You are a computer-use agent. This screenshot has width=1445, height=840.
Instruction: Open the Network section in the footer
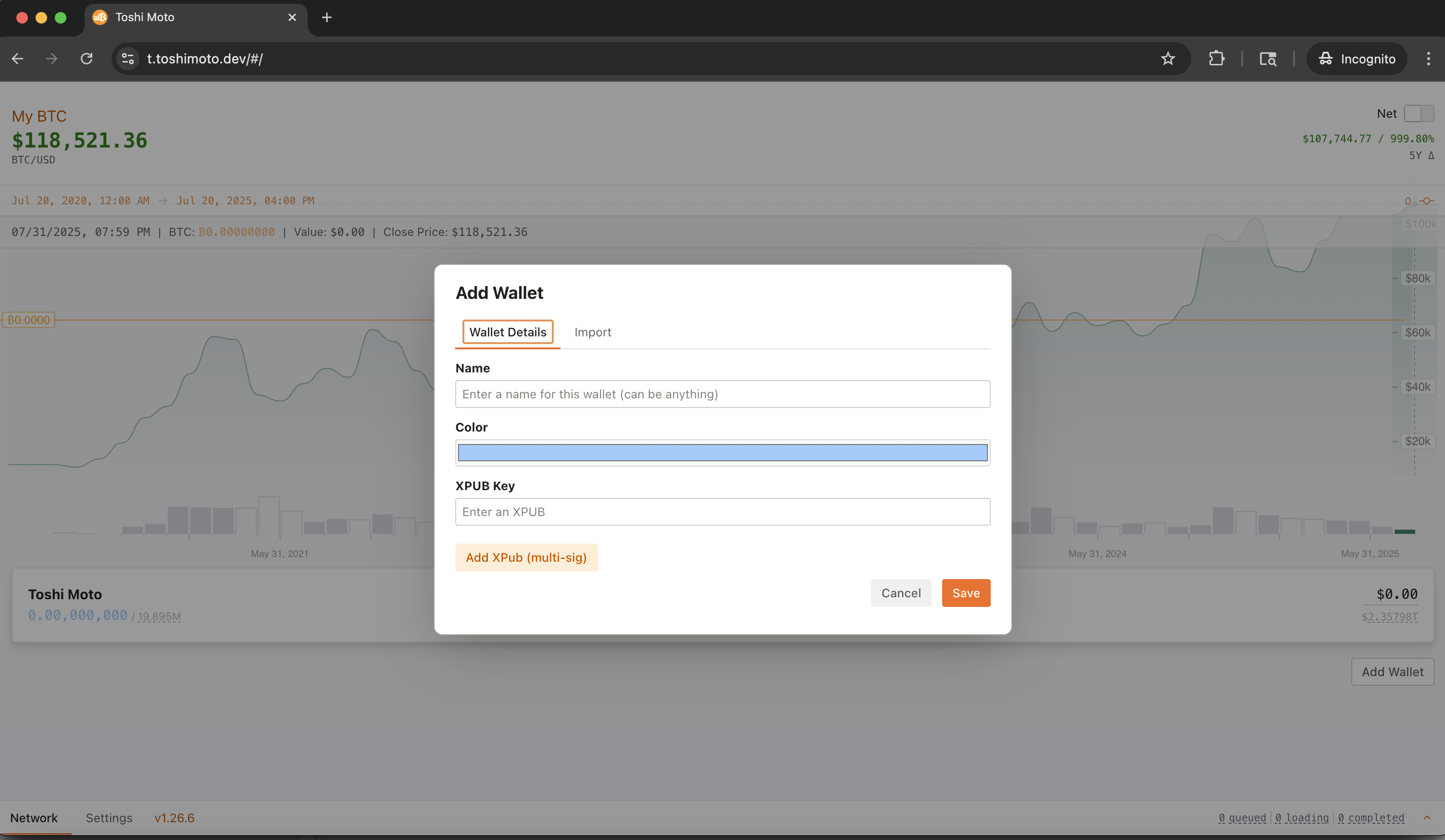34,817
